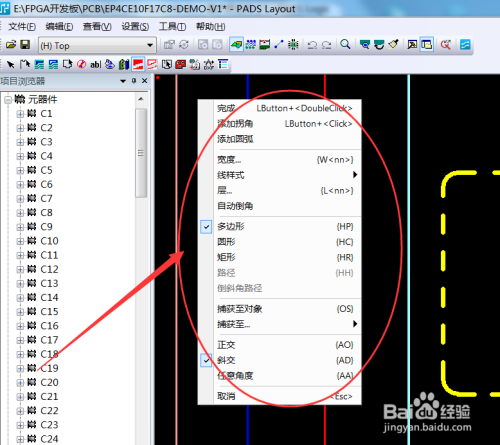Click the Undo arrow icon
The image size is (500, 445).
(x=312, y=45)
